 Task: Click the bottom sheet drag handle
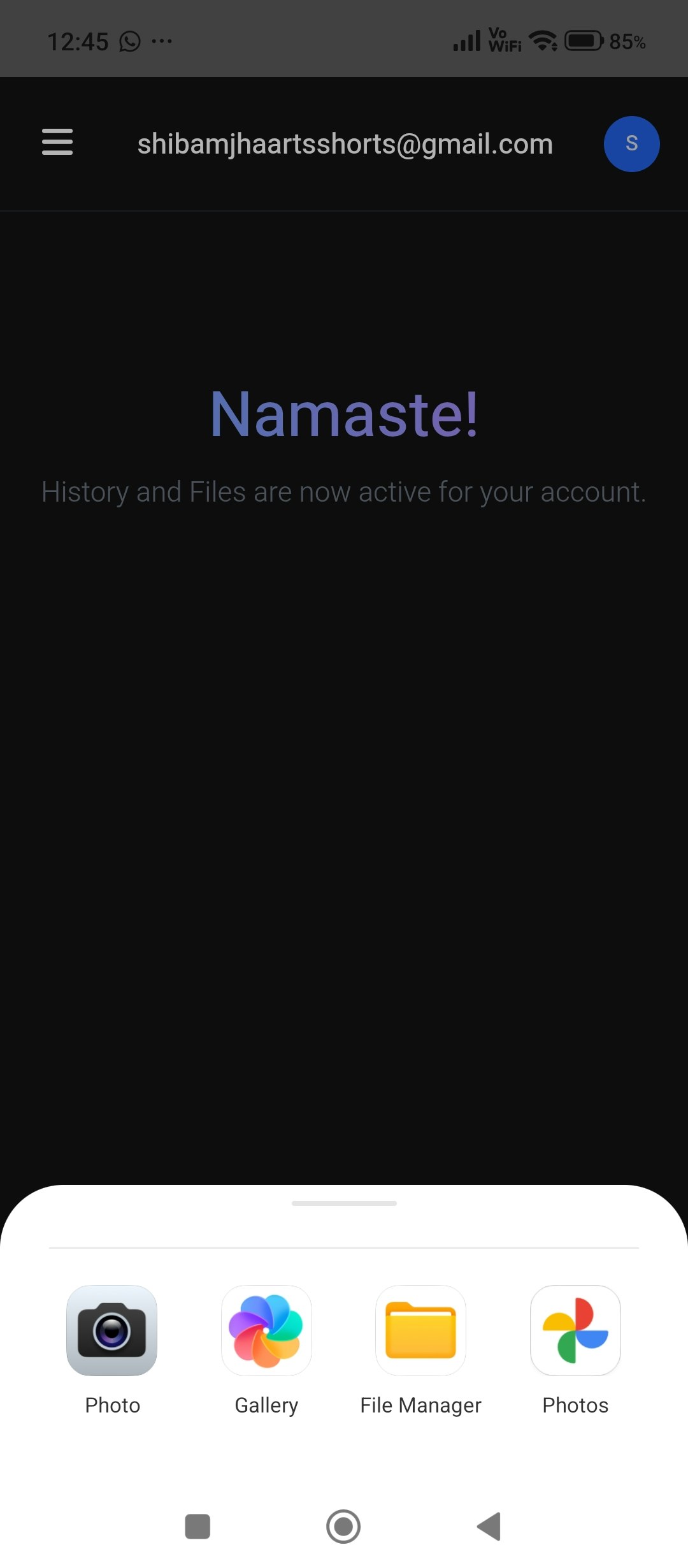[x=344, y=1203]
